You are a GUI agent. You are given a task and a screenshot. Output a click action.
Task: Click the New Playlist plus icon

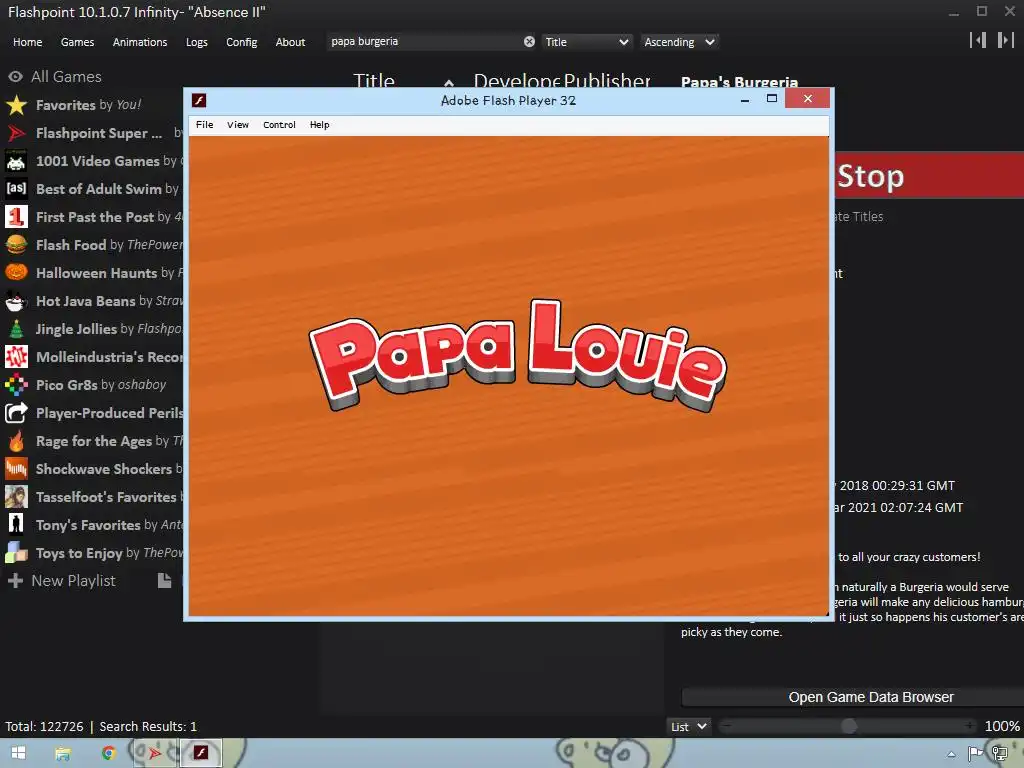[15, 581]
